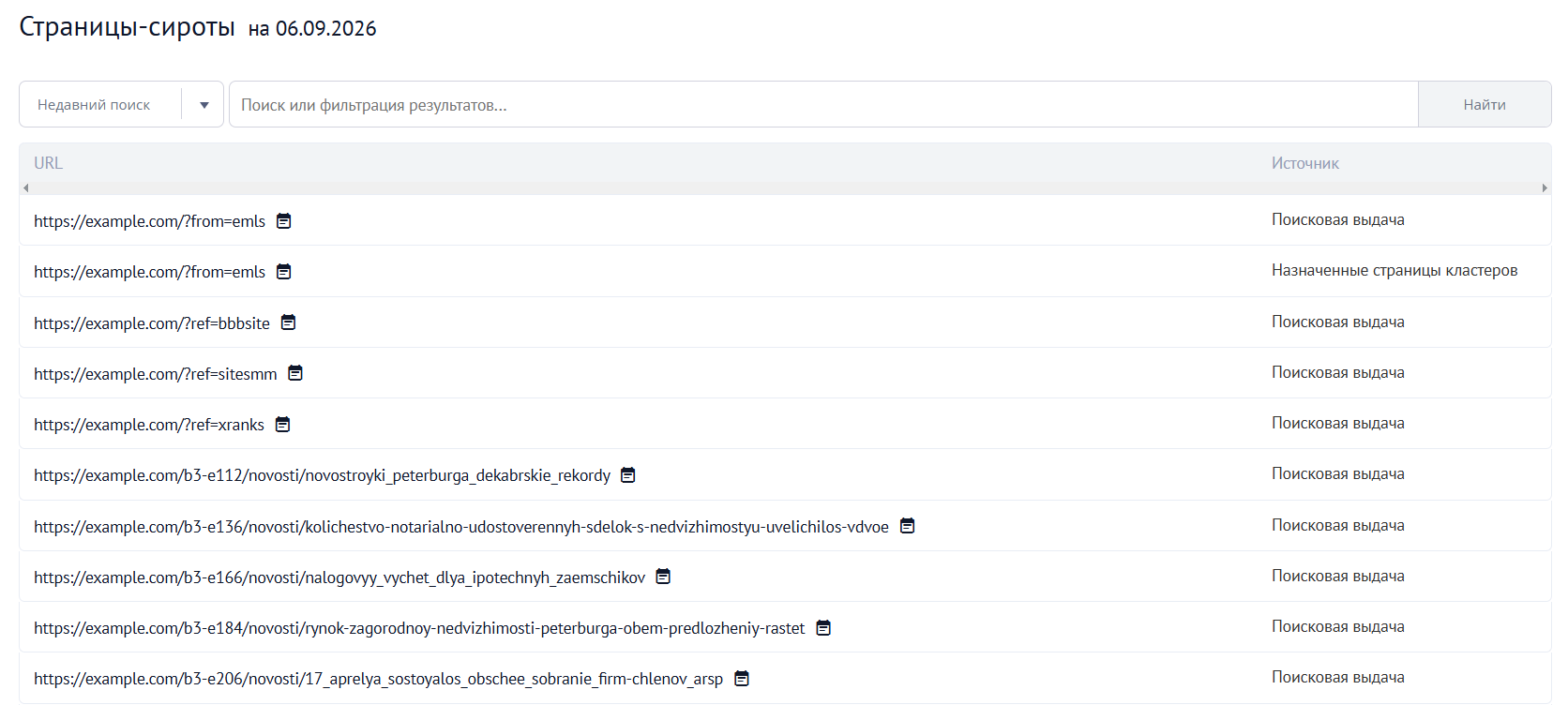
Task: Click the details icon after rynok-zagorodnoy-nedvizhimosti URL
Action: point(823,628)
